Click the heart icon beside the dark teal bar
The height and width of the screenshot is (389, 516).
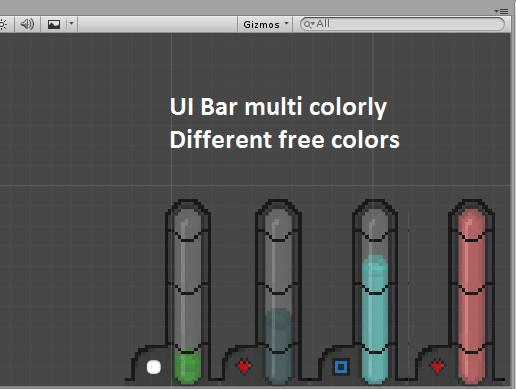(244, 366)
